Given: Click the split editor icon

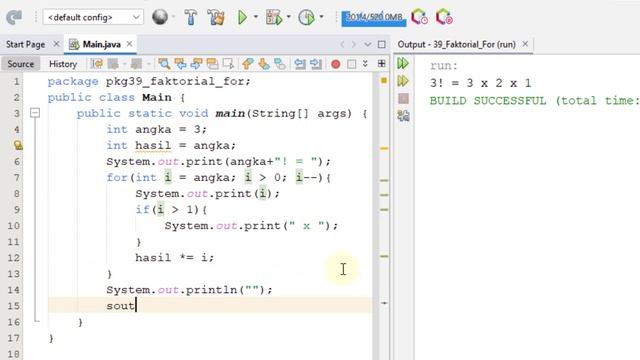Looking at the screenshot, I should [382, 64].
